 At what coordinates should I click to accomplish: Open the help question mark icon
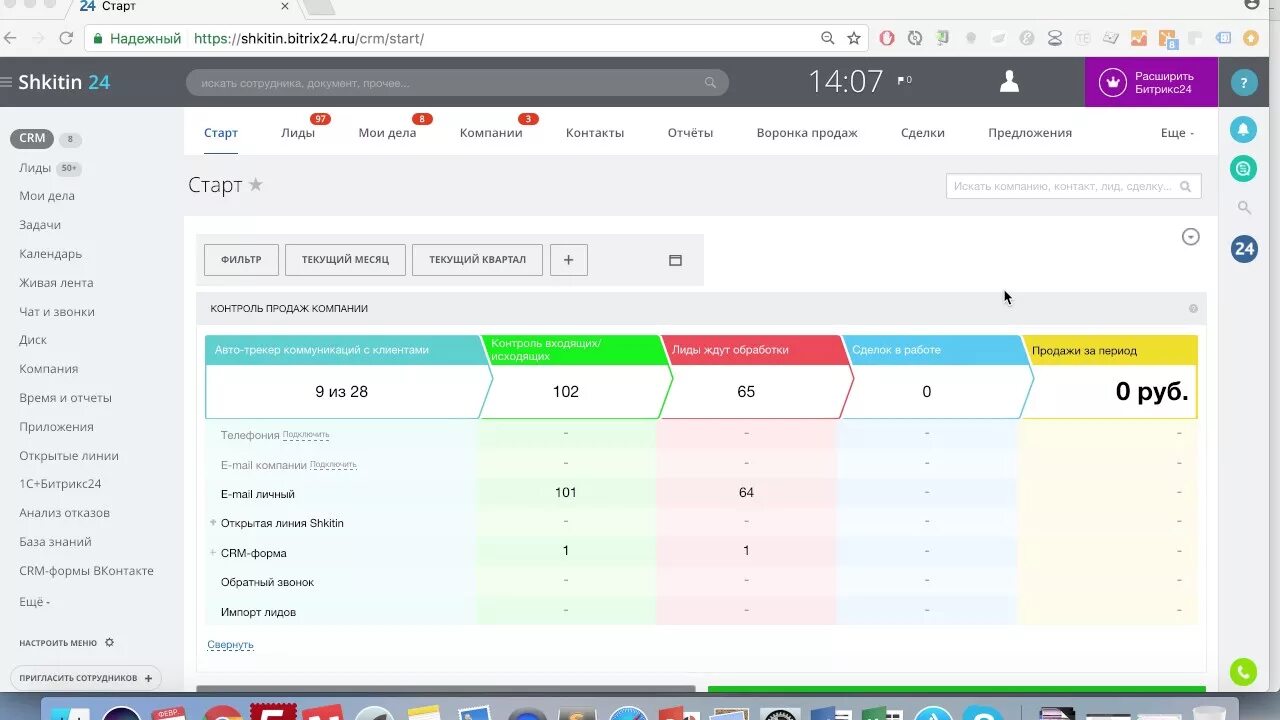[x=1244, y=83]
